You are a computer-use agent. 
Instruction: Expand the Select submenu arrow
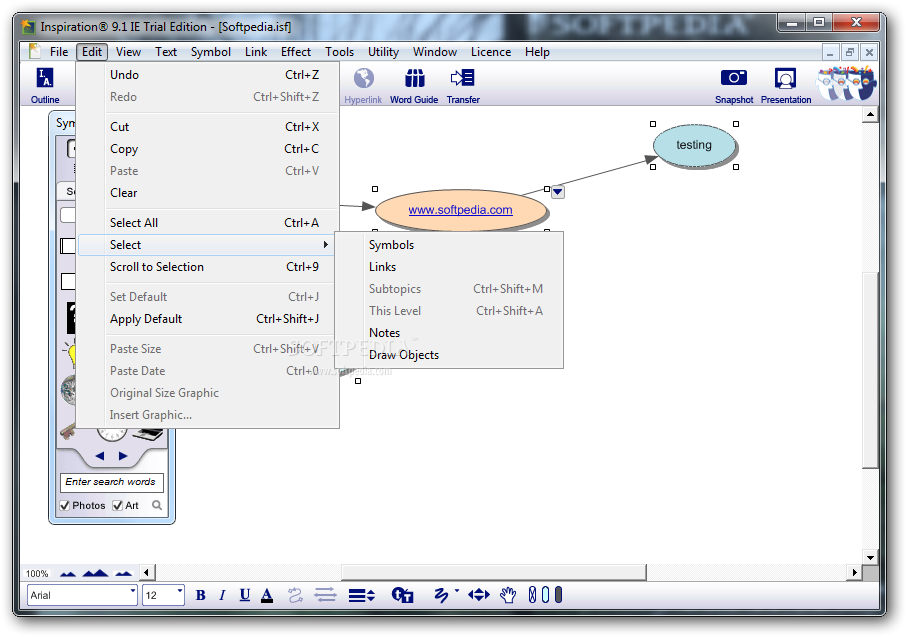326,245
